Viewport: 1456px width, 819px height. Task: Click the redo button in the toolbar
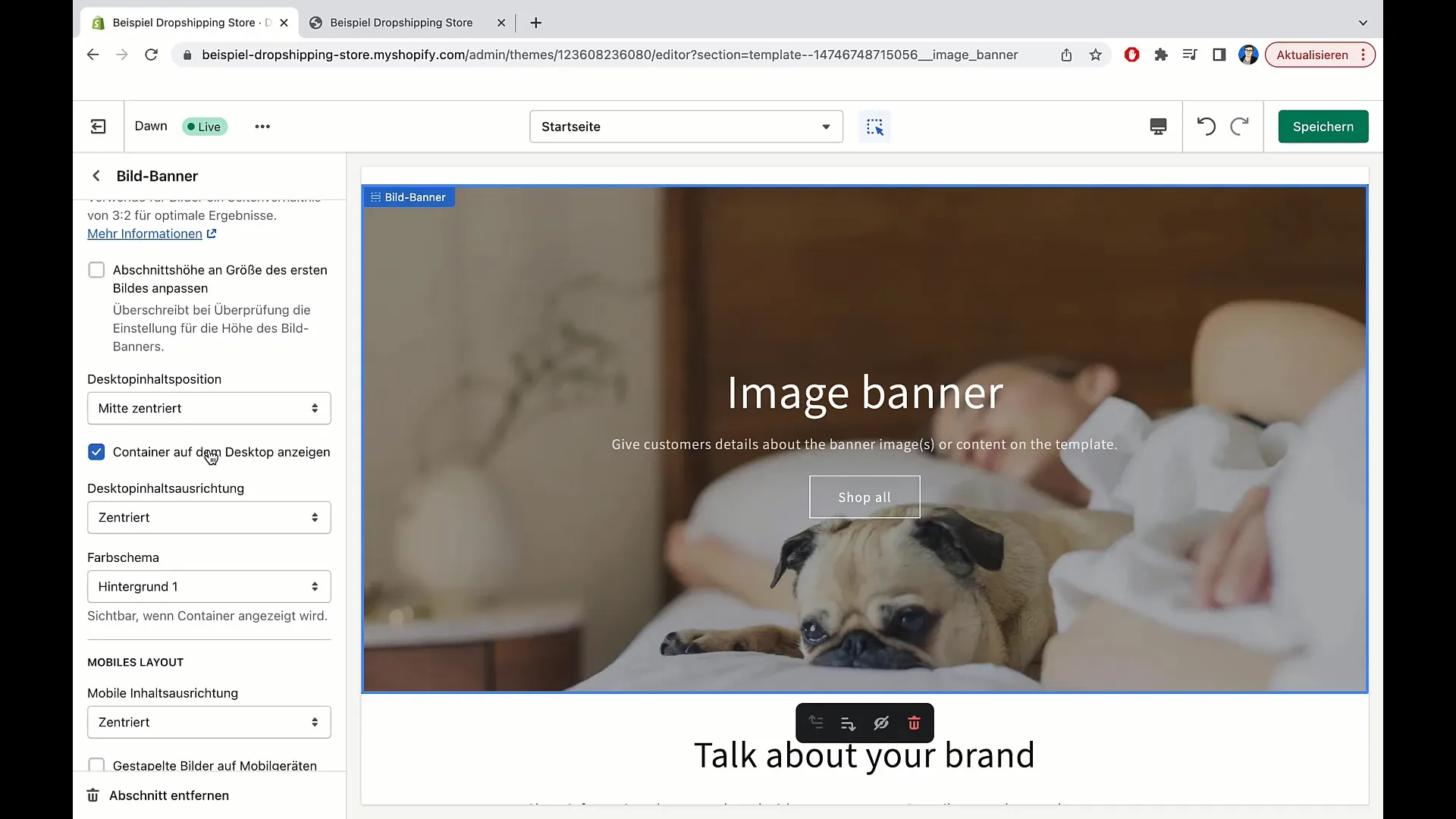(x=1240, y=127)
